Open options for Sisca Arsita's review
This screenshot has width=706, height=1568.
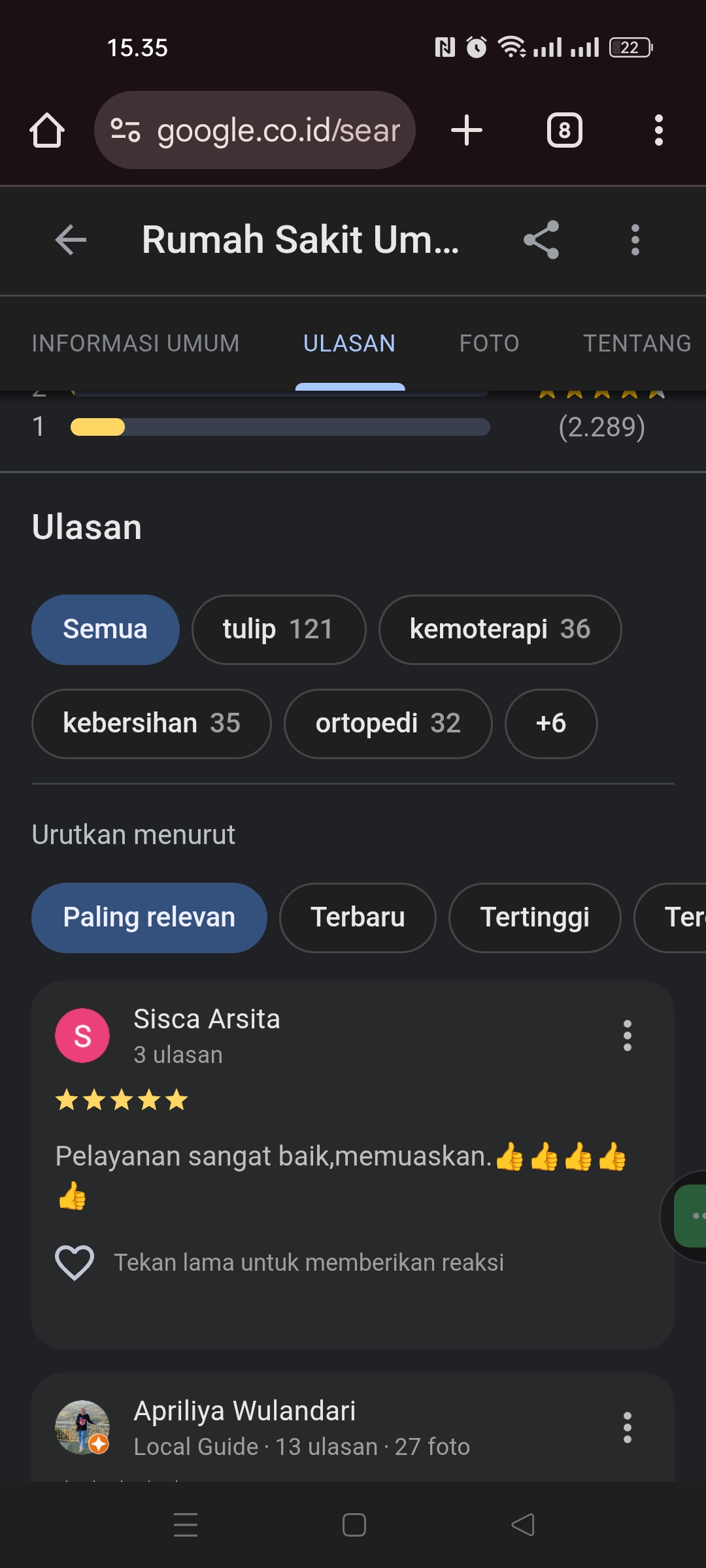pos(627,1036)
